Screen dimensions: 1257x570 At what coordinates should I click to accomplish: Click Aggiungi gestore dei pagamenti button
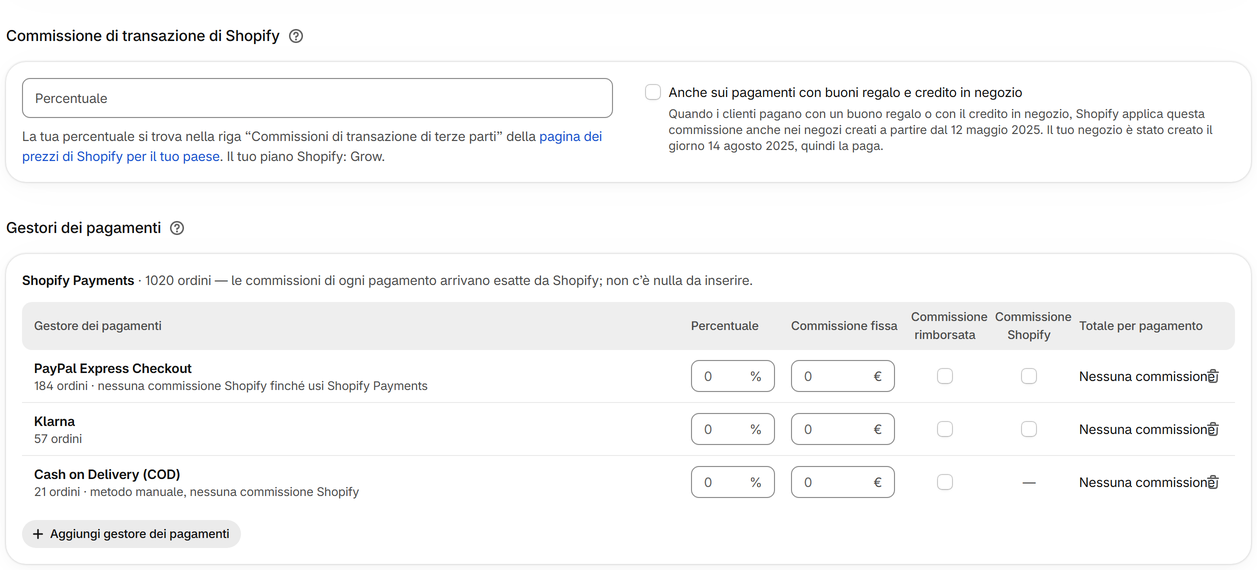coord(131,534)
